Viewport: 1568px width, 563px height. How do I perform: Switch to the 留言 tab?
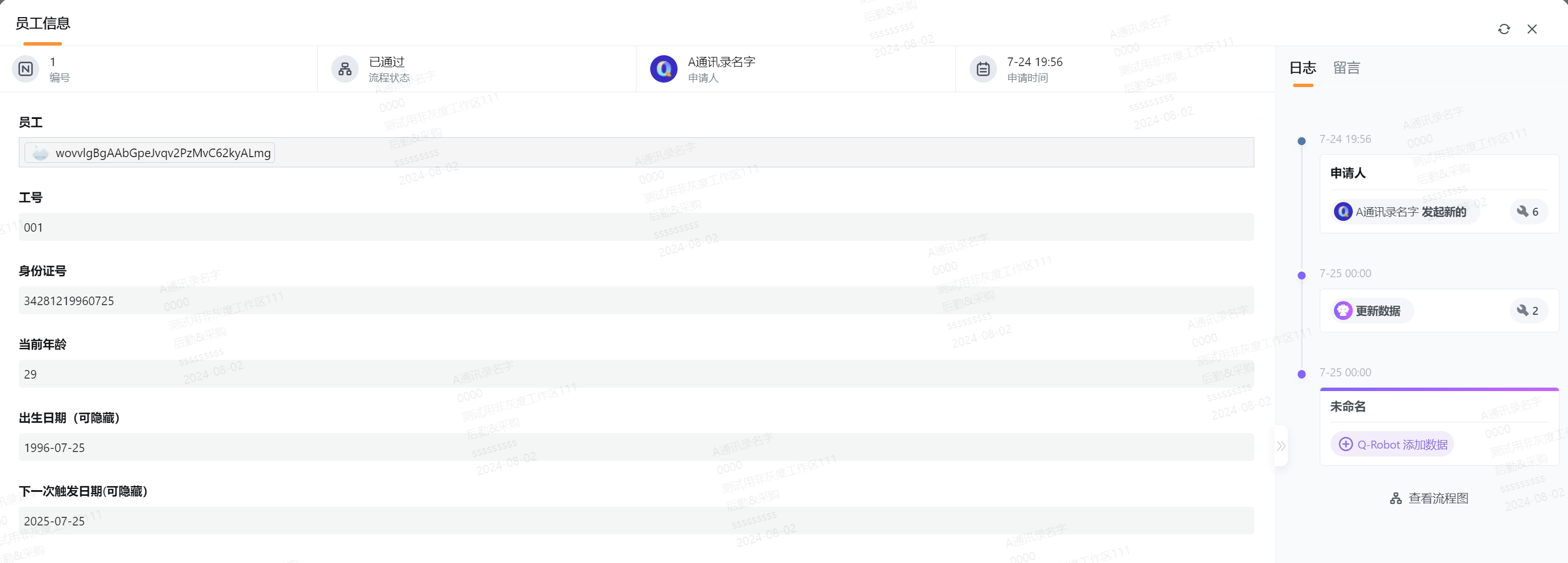tap(1347, 68)
